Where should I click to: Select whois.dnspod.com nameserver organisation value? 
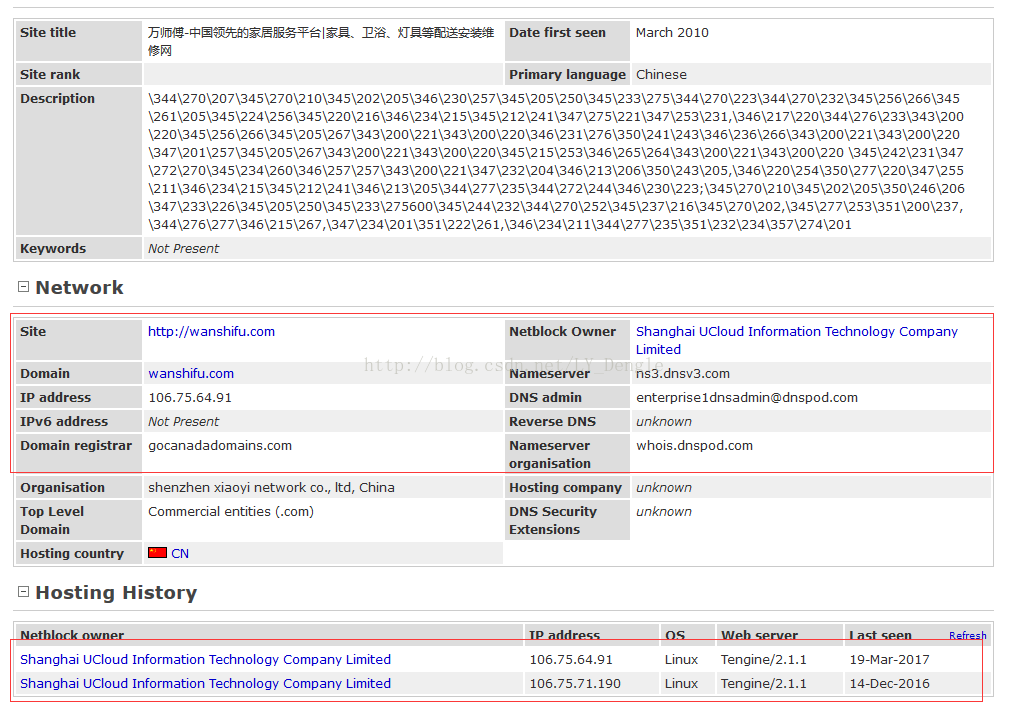(694, 445)
